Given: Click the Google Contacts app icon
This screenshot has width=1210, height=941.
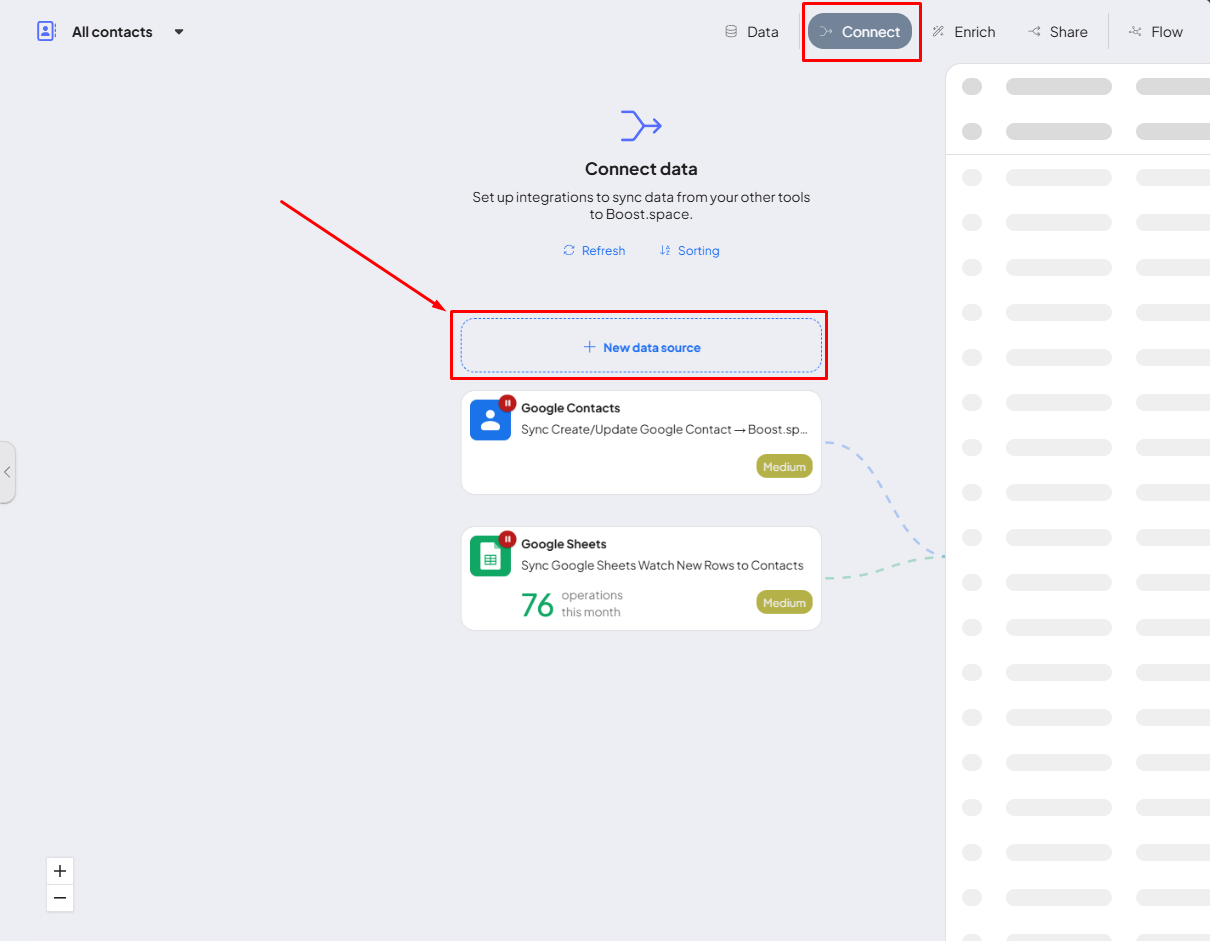Looking at the screenshot, I should (490, 420).
